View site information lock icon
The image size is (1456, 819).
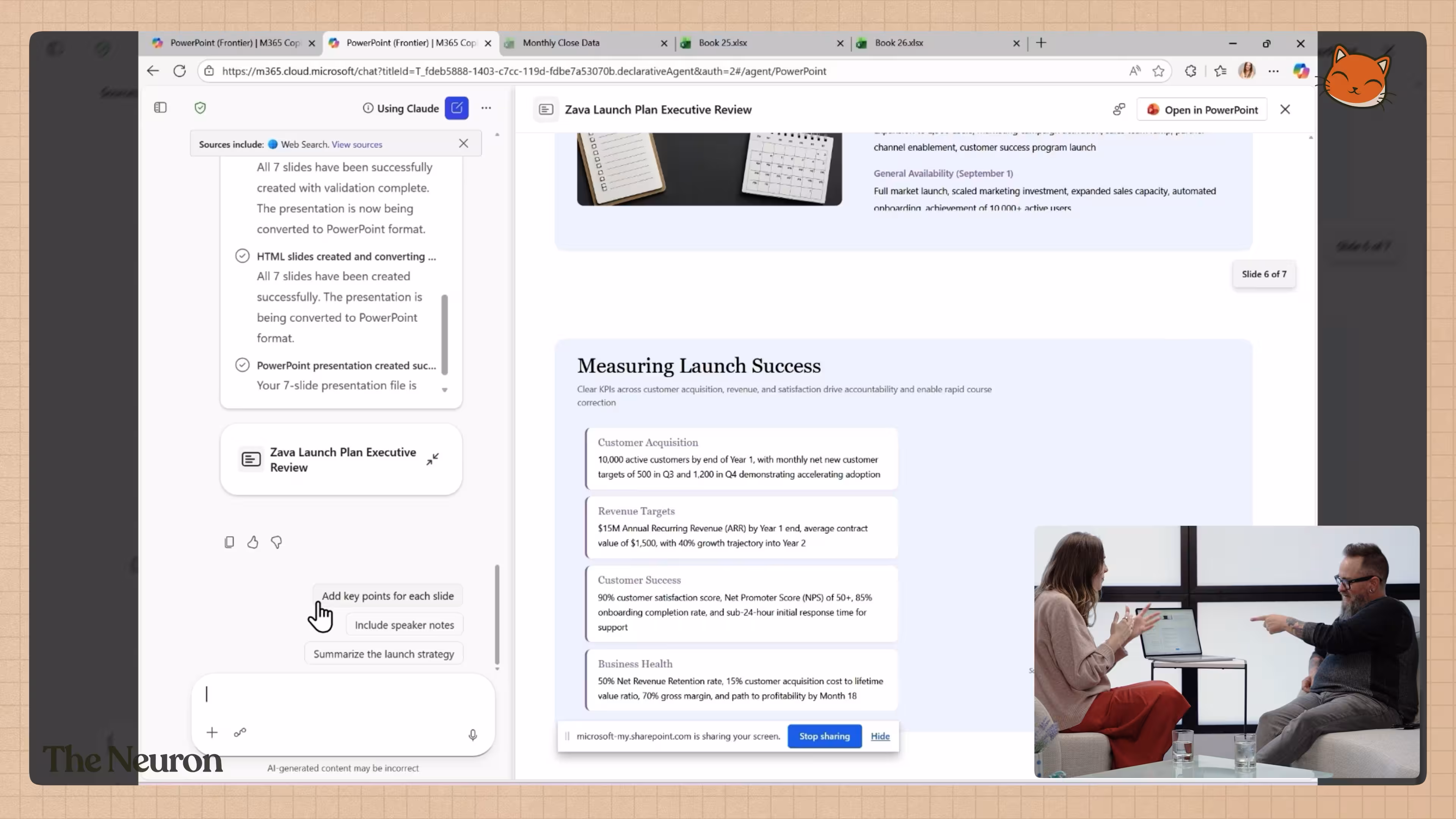(209, 71)
